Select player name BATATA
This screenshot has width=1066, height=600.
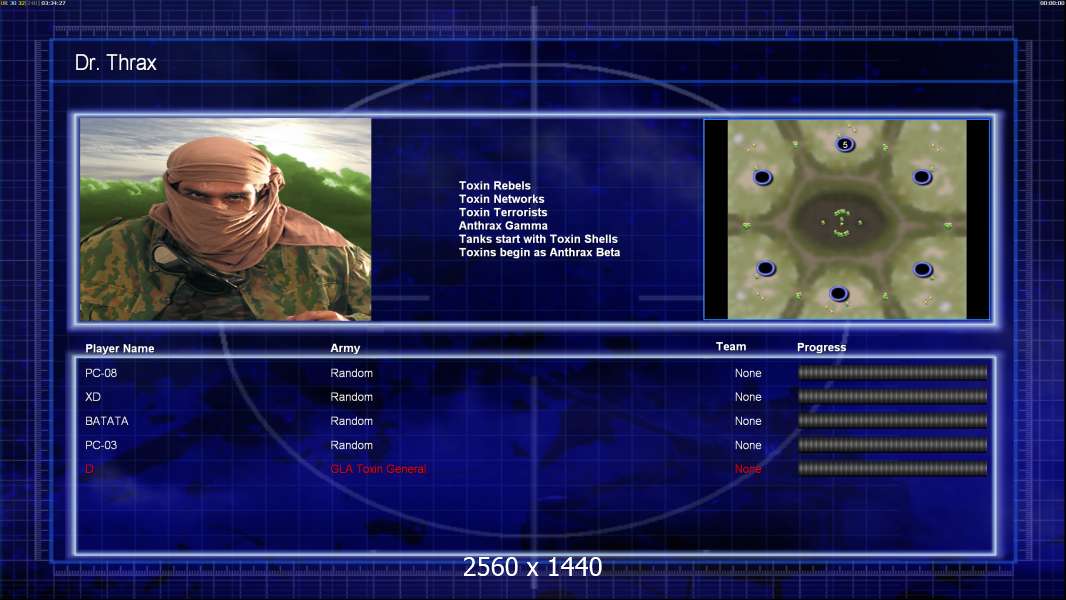pyautogui.click(x=107, y=421)
